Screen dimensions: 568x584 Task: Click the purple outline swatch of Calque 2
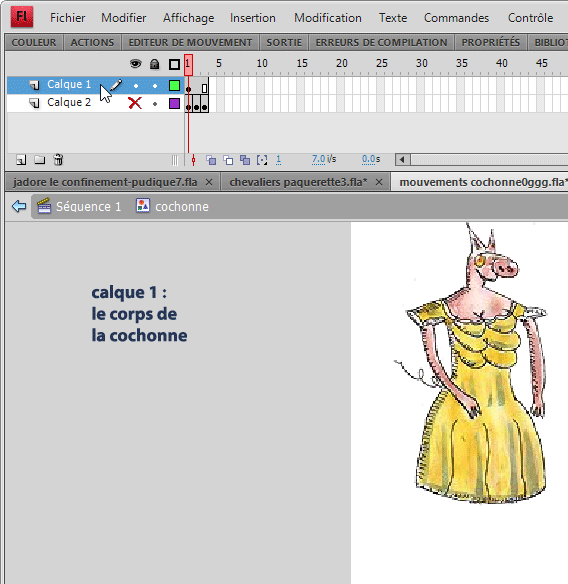pyautogui.click(x=174, y=103)
